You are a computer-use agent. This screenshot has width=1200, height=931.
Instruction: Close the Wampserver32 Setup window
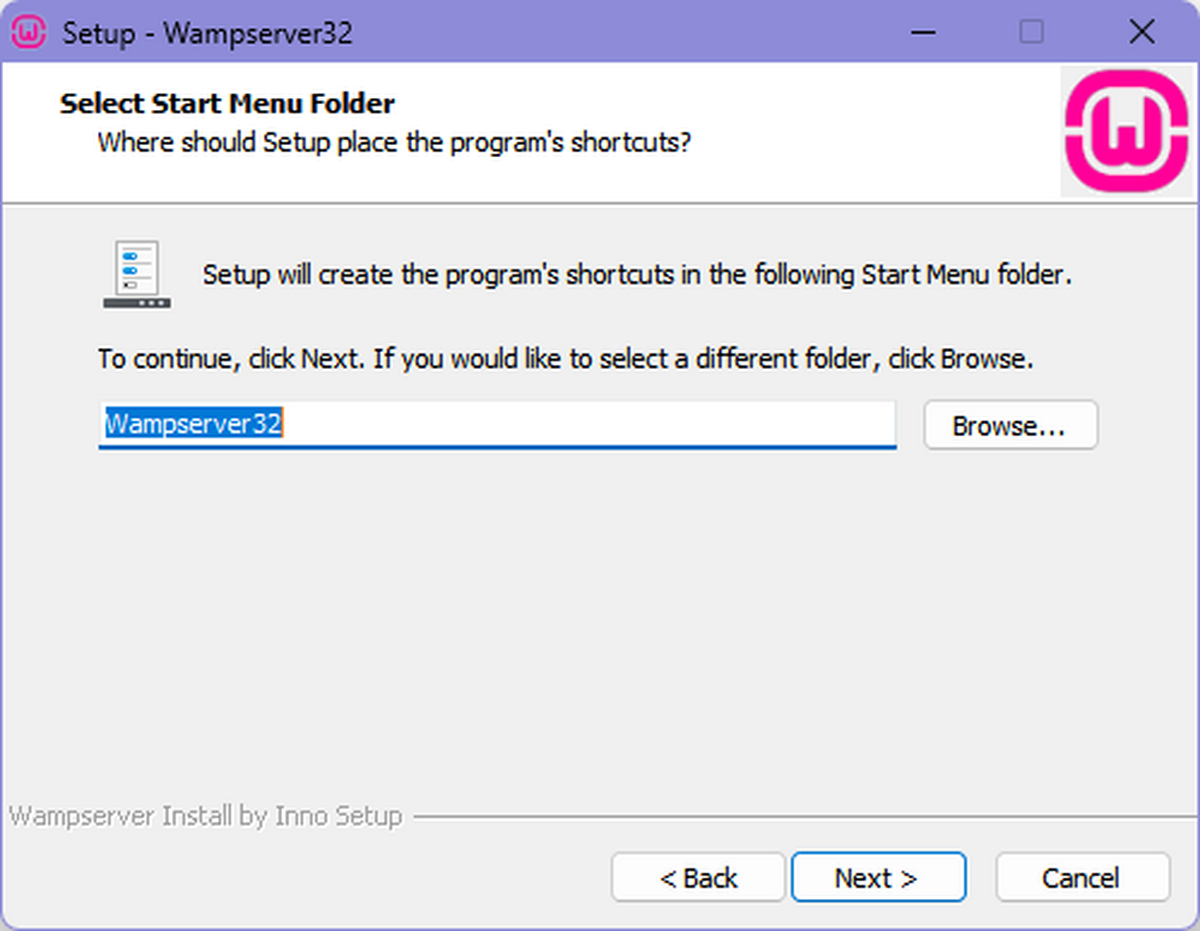coord(1141,32)
